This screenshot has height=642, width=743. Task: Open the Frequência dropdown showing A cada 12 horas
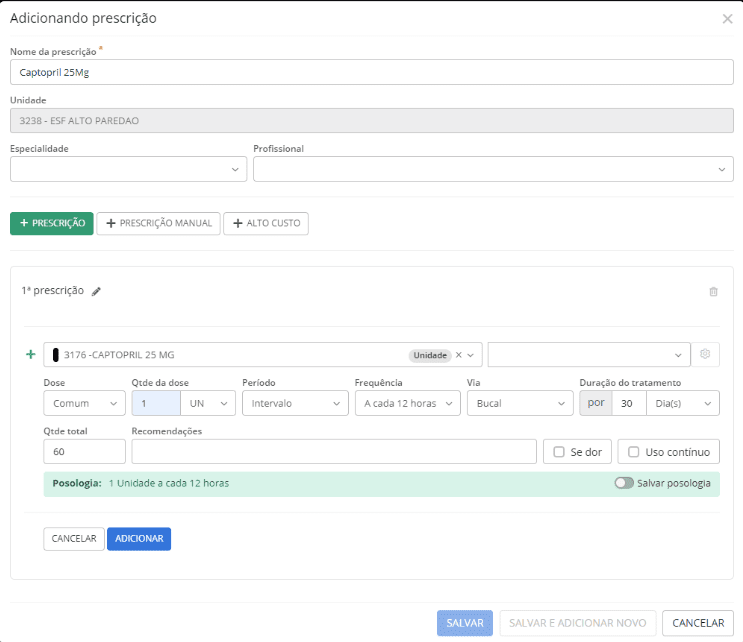(x=407, y=404)
